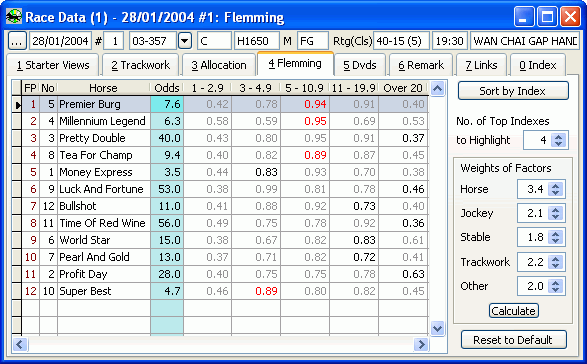Screen dimensions: 587x364
Task: Select the Millennium Legend horse name
Action: coord(102,121)
